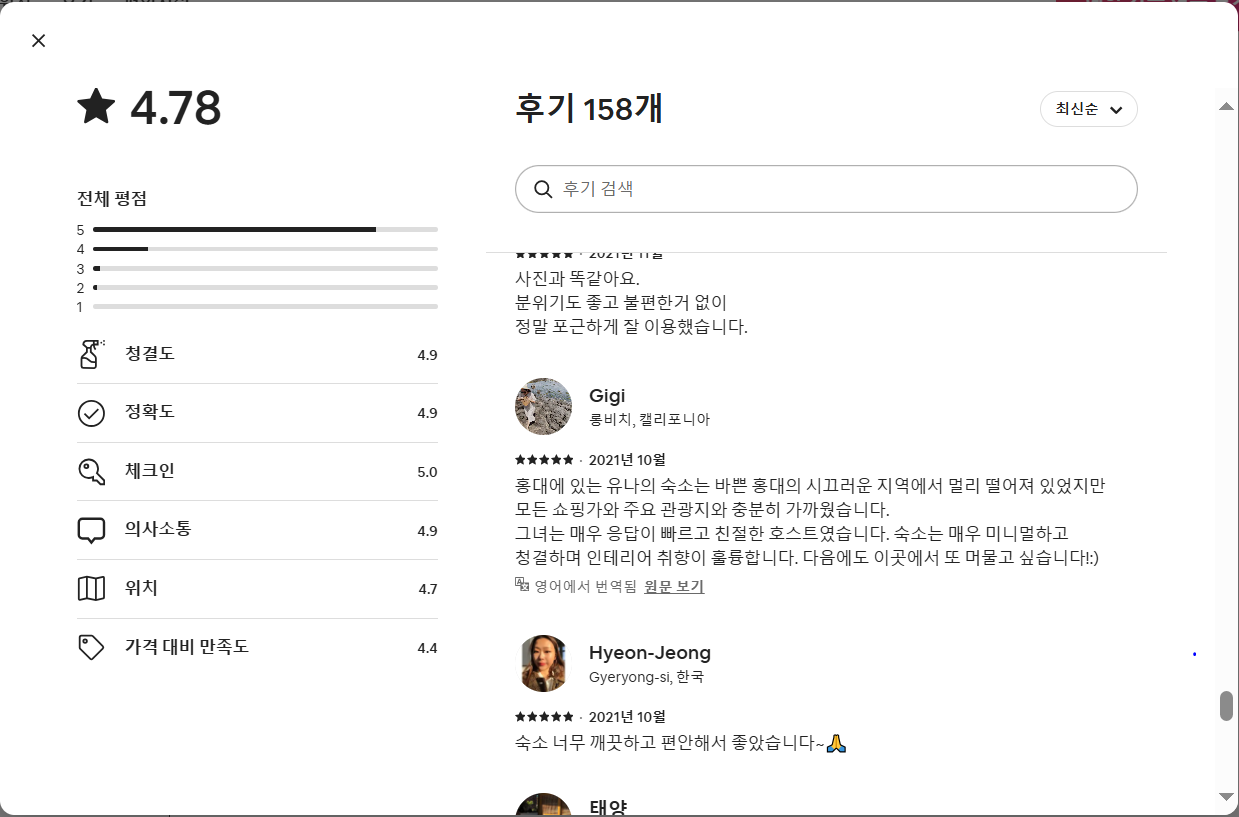This screenshot has width=1239, height=817.
Task: Click the scrollbar up arrow
Action: click(1226, 107)
